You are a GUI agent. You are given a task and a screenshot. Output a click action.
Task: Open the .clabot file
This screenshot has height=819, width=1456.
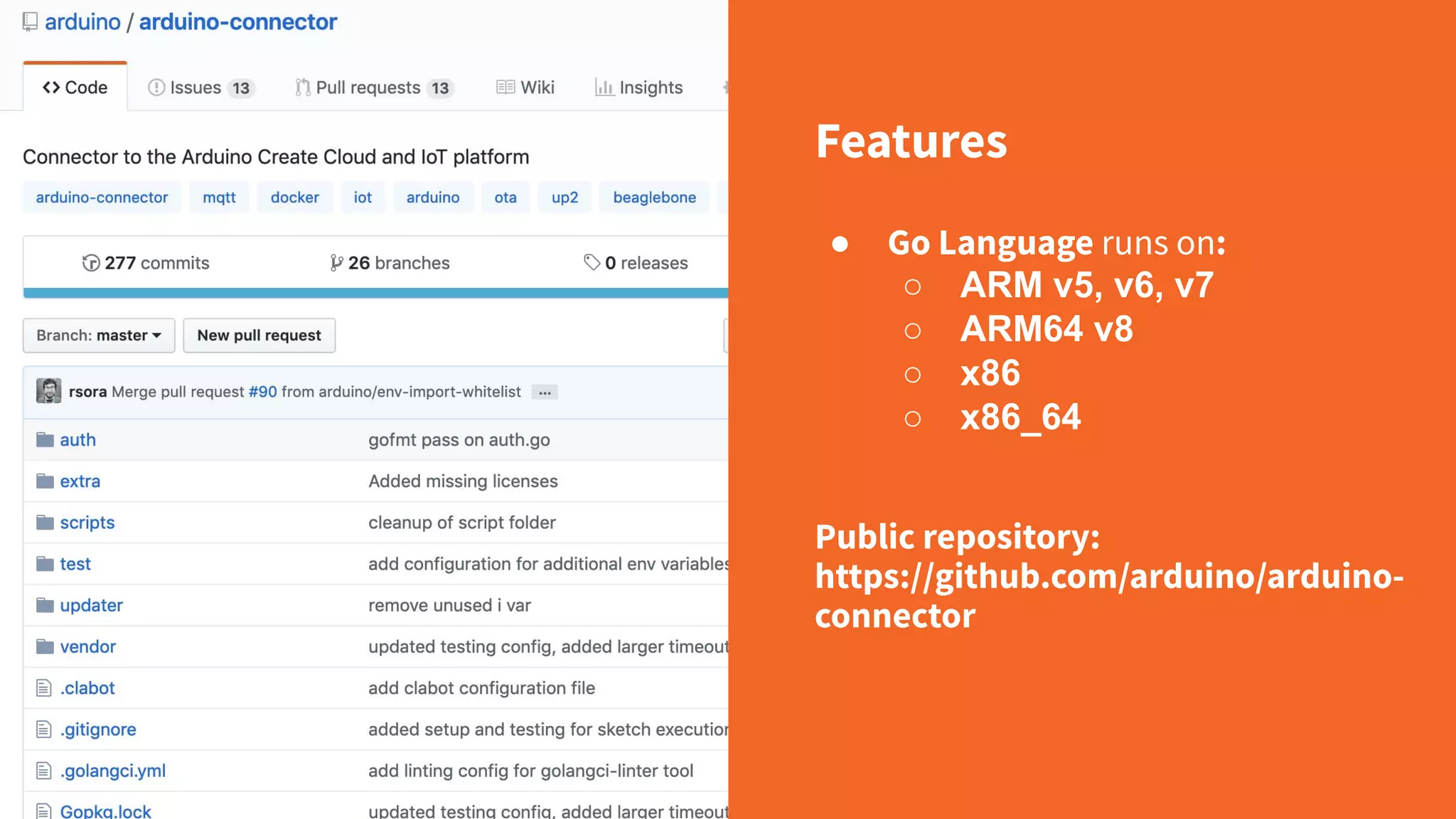point(87,687)
